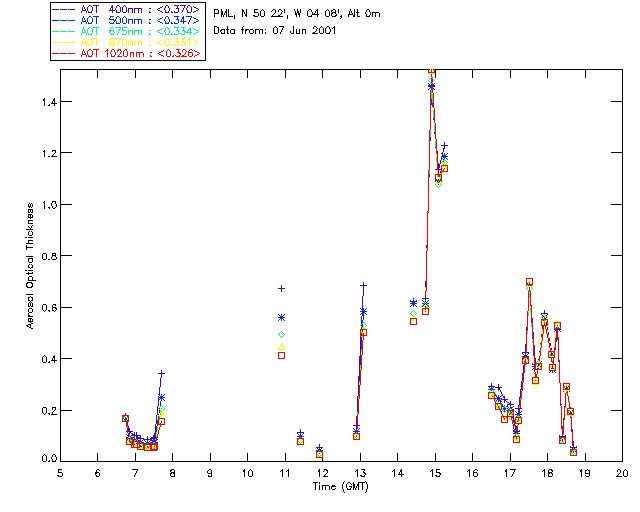Click the x-axis tick label 15

[434, 472]
